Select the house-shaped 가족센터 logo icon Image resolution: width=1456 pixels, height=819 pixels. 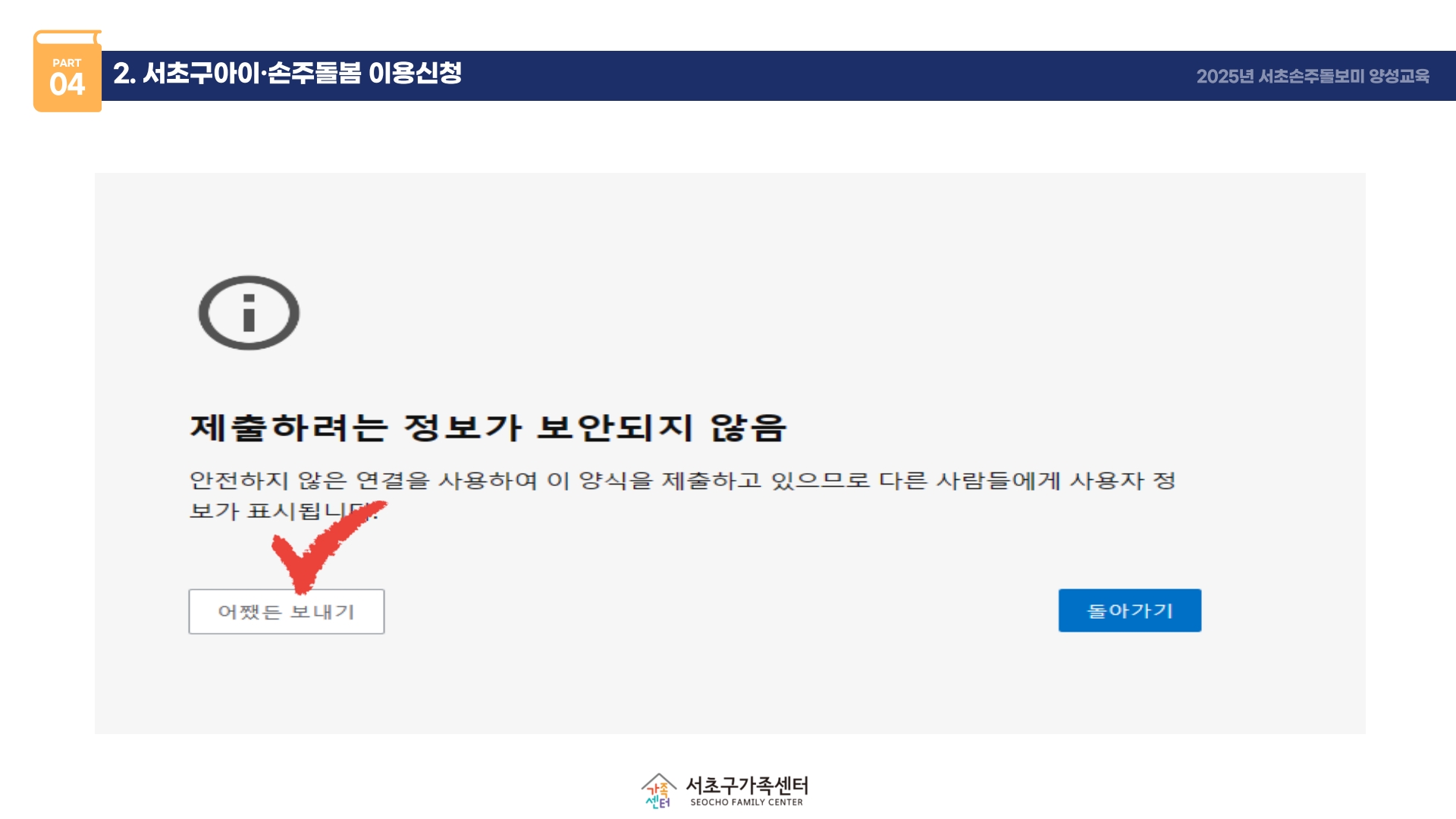658,791
